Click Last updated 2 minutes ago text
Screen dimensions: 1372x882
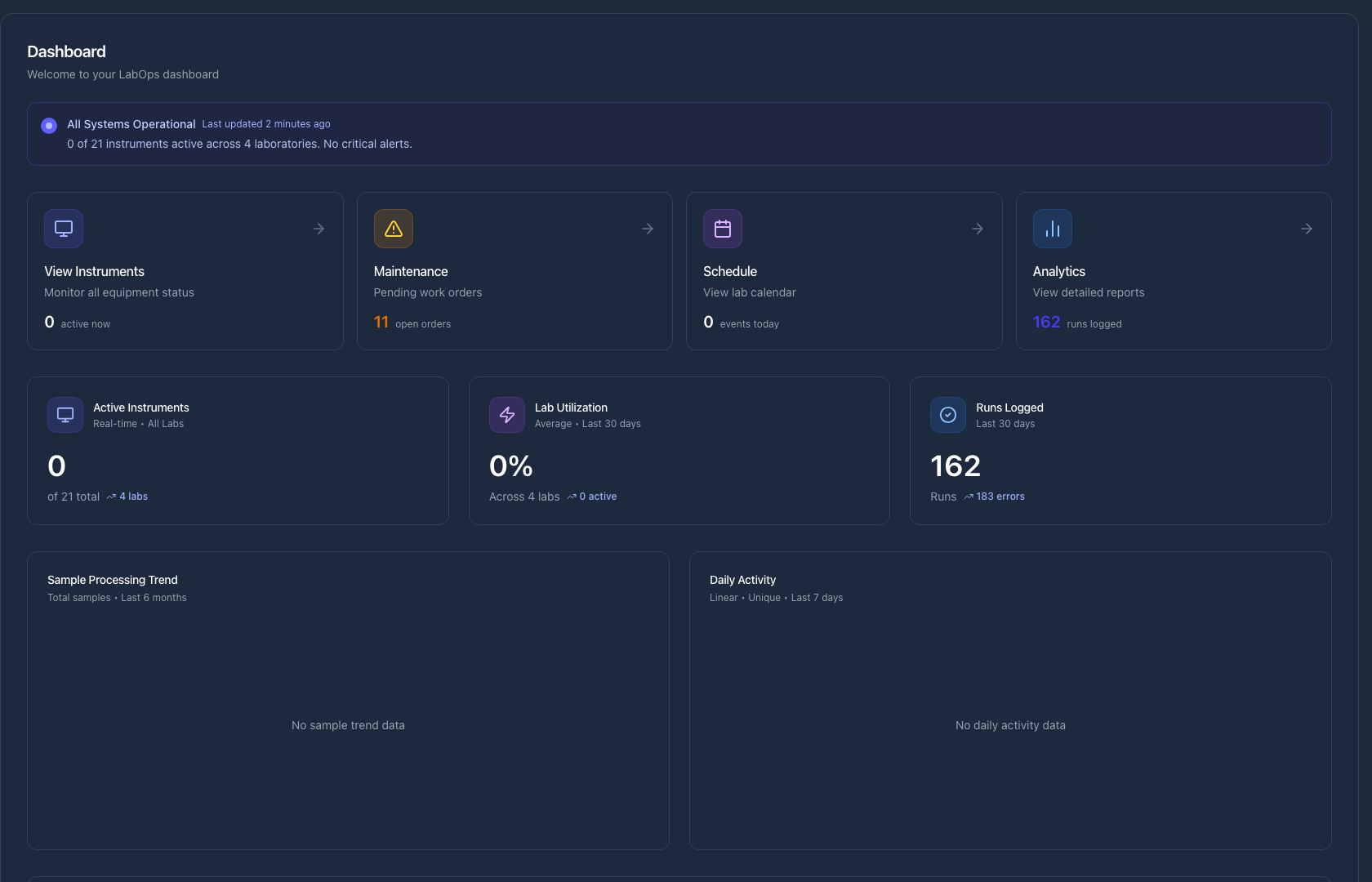[266, 124]
